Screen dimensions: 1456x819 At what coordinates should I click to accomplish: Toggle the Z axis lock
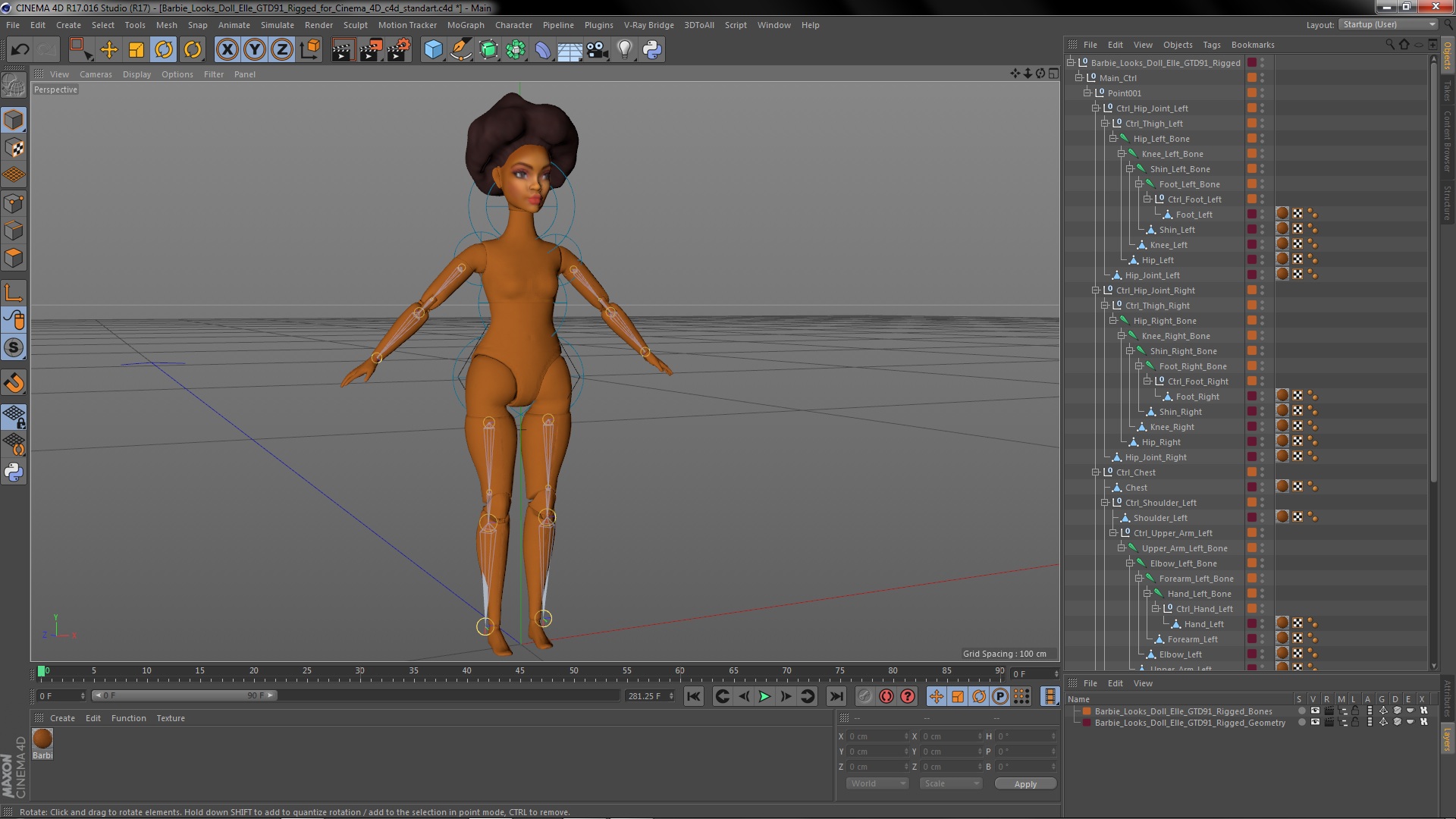(282, 50)
